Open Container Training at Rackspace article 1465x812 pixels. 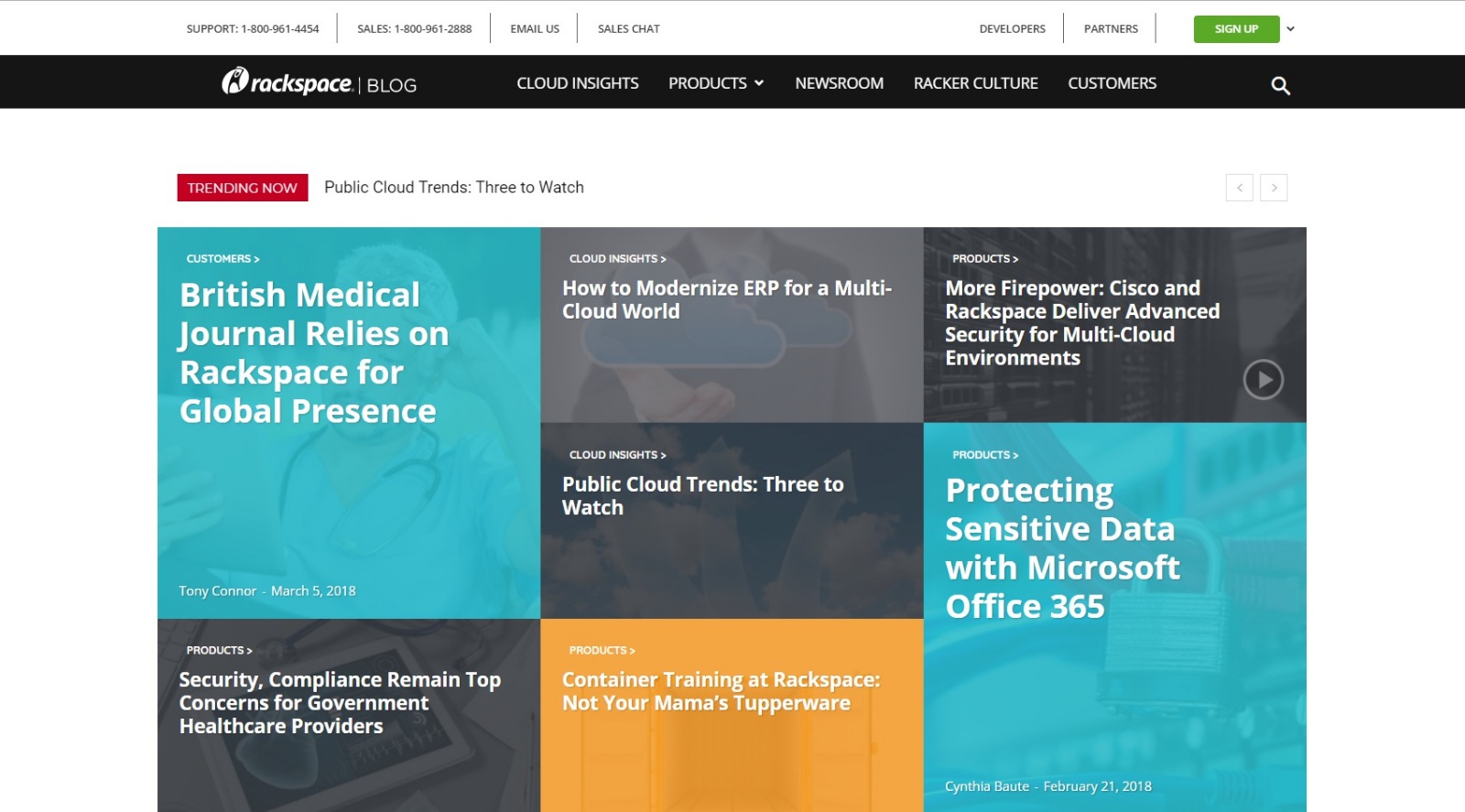[722, 691]
